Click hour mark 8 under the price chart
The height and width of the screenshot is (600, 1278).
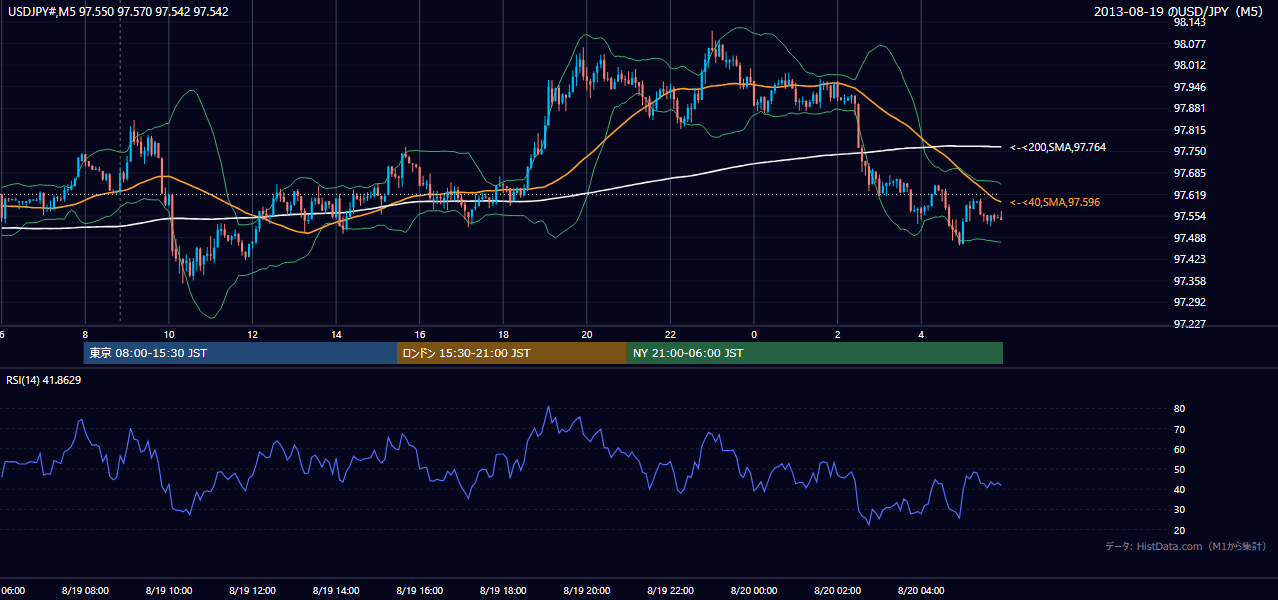[x=85, y=334]
